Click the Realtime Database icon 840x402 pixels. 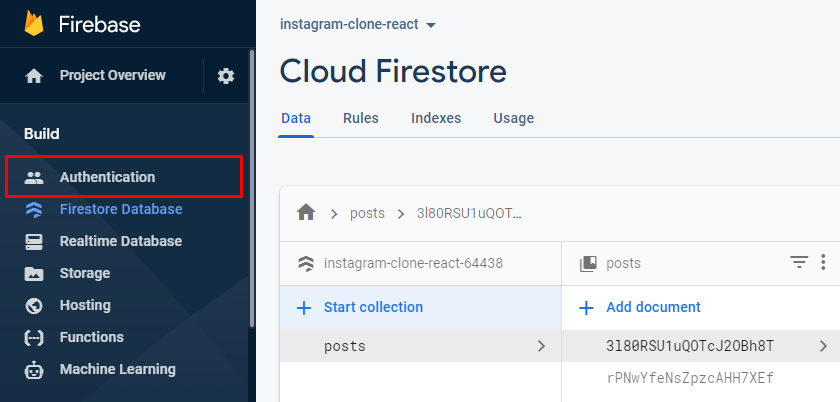[34, 241]
